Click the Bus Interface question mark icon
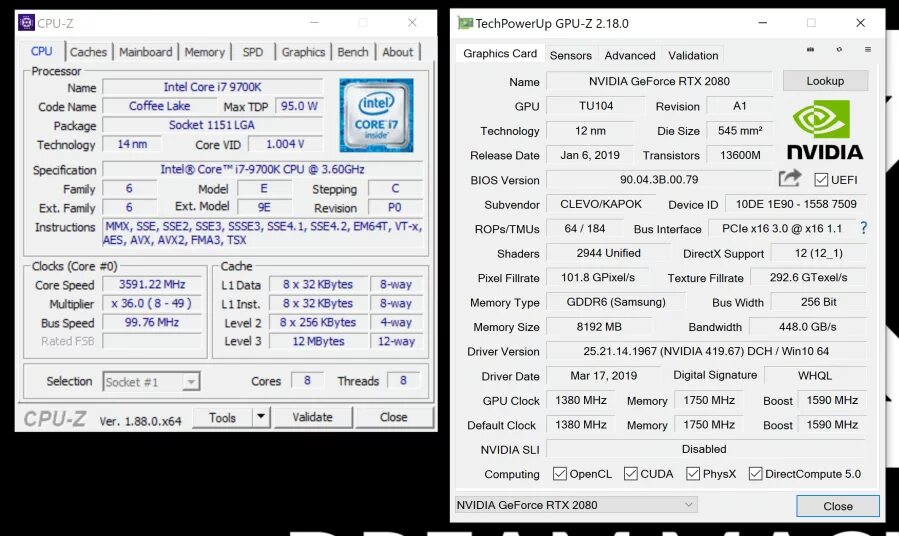The height and width of the screenshot is (536, 899). [x=863, y=228]
